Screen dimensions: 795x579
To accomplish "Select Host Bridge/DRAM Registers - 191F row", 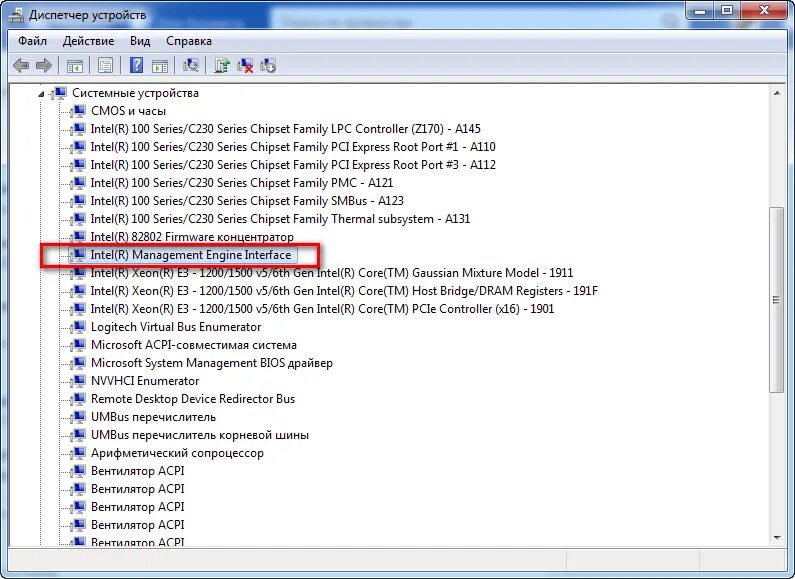I will click(x=344, y=291).
